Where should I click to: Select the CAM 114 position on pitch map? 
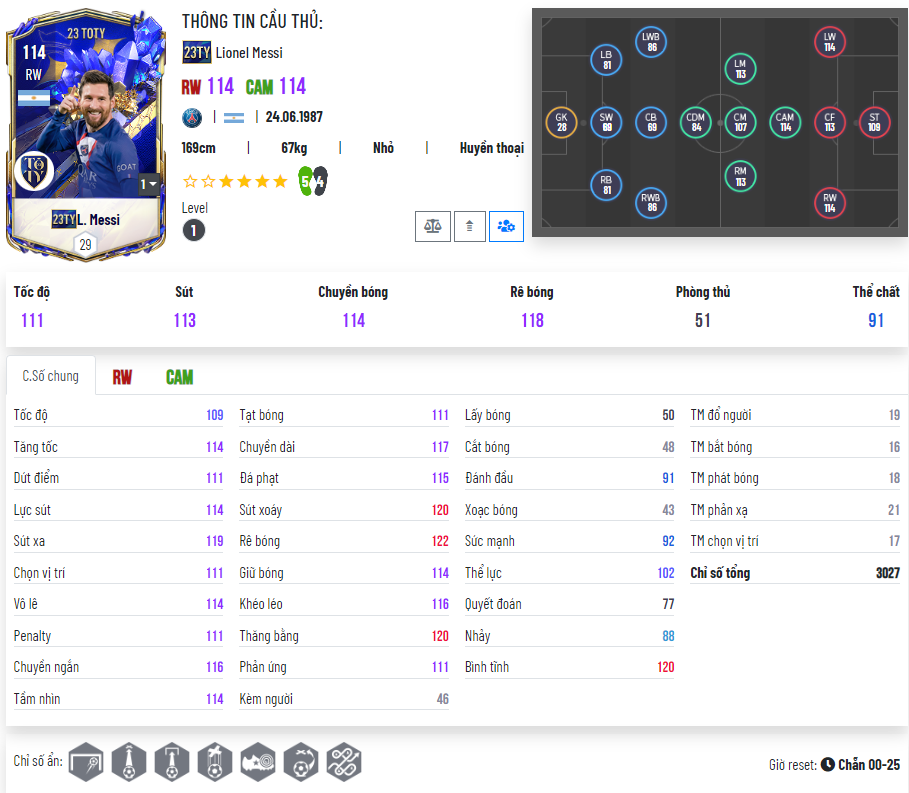click(x=785, y=122)
